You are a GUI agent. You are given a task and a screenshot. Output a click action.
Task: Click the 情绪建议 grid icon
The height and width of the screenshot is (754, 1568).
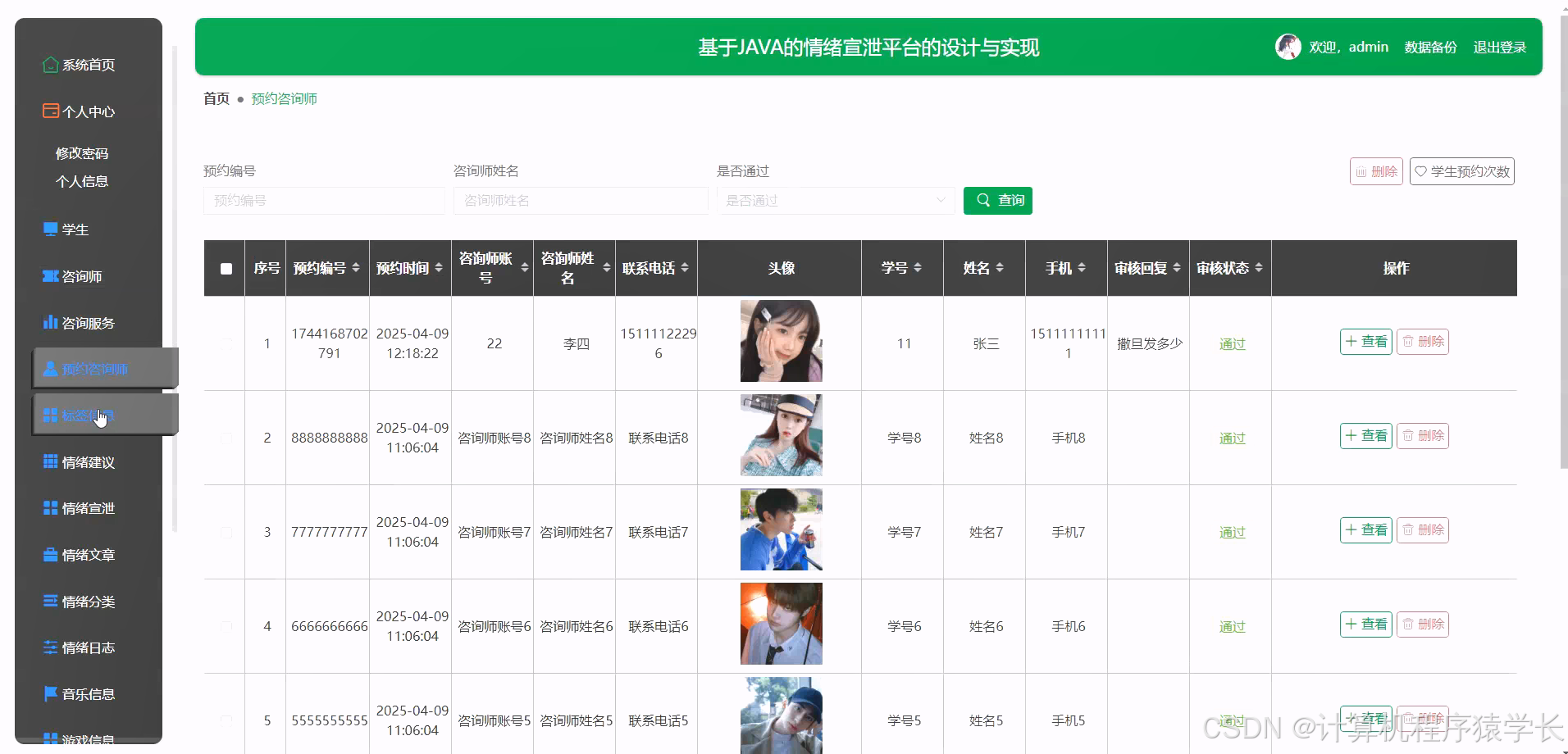51,461
